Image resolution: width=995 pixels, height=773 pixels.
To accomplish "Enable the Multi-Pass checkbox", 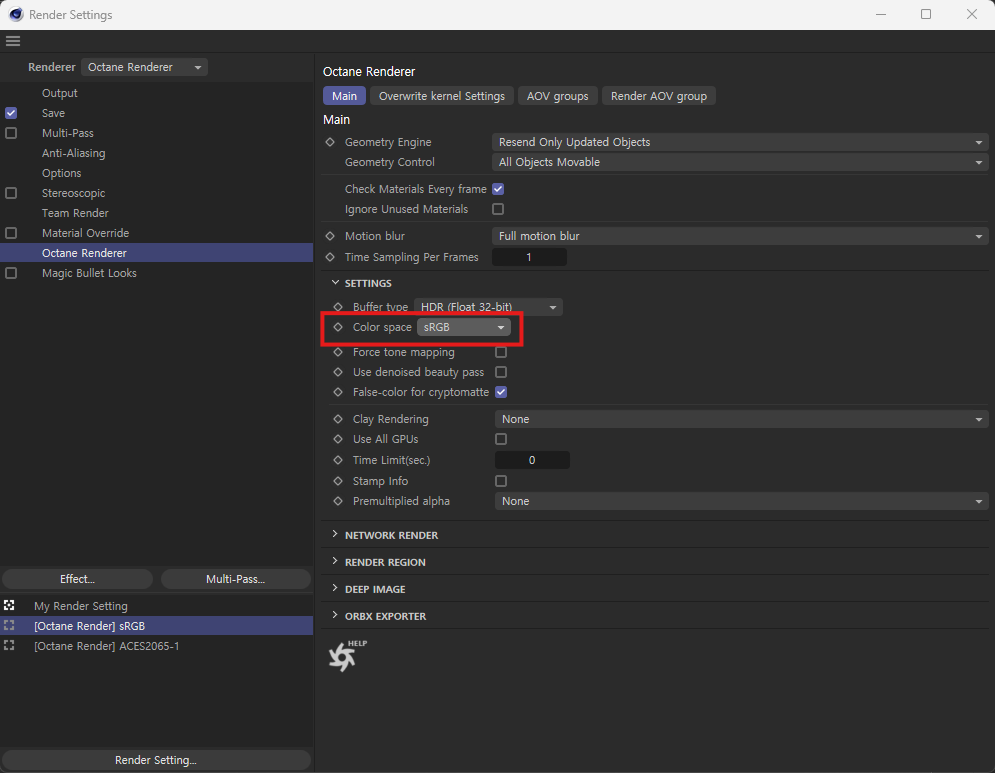I will pos(11,133).
